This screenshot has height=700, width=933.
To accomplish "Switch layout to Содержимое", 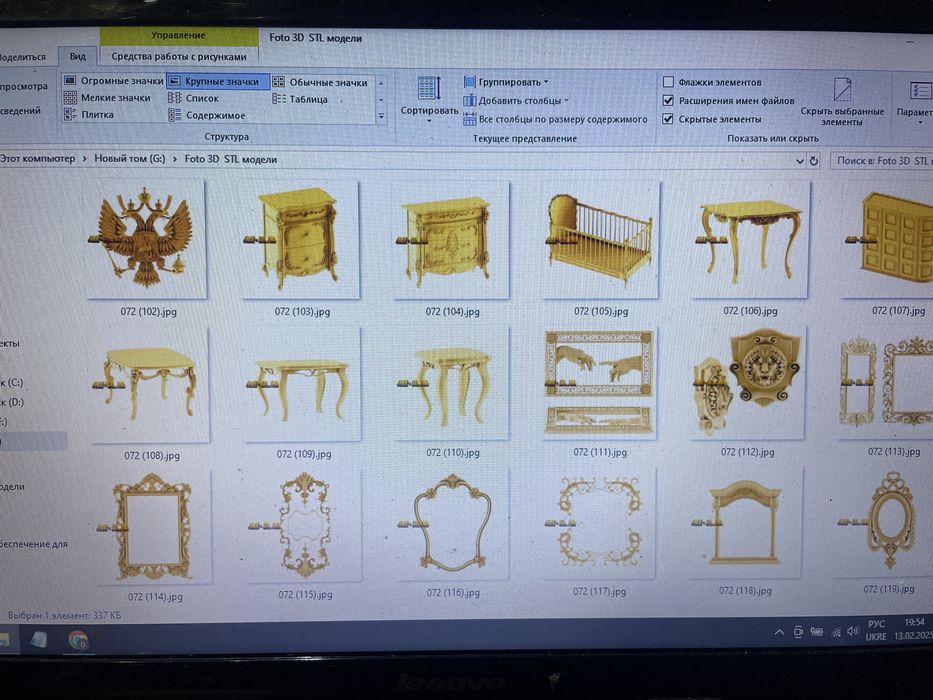I will point(207,115).
